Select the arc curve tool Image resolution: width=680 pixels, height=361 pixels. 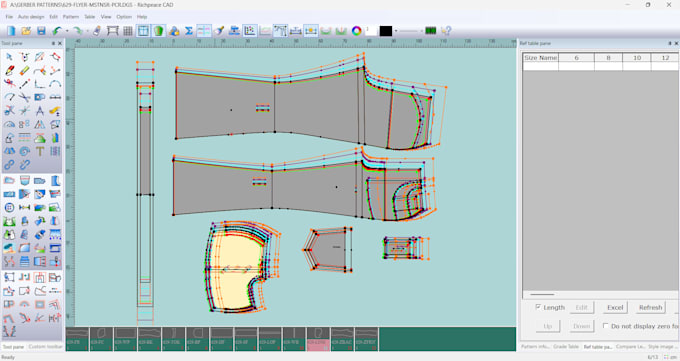pos(55,84)
